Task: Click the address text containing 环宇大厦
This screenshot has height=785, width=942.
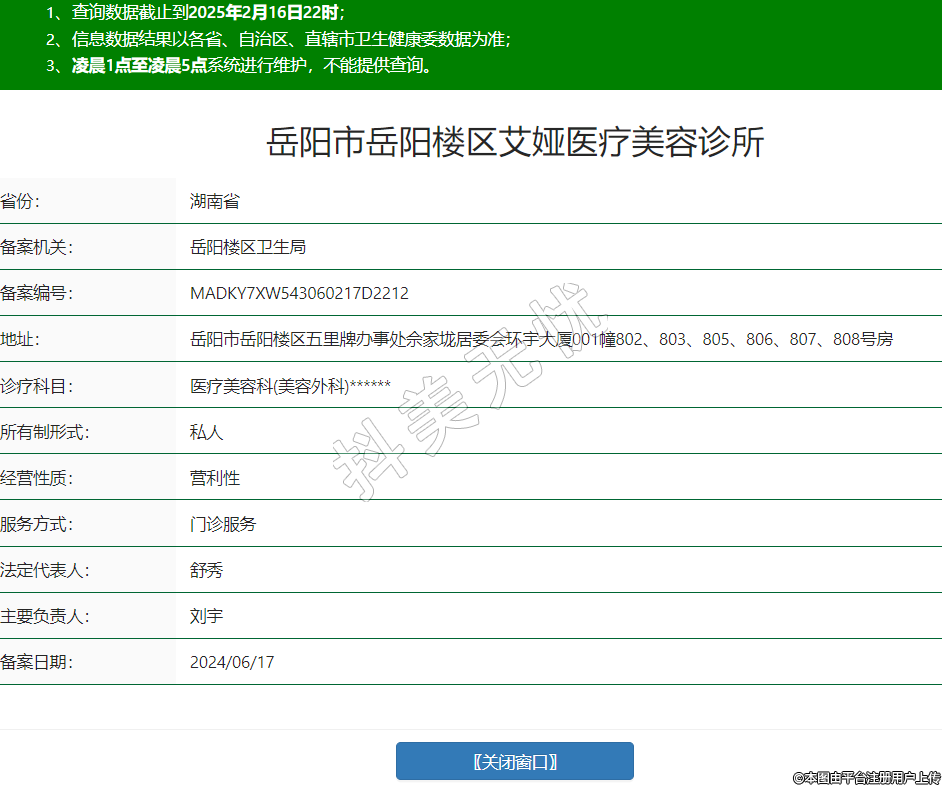Action: [x=540, y=339]
